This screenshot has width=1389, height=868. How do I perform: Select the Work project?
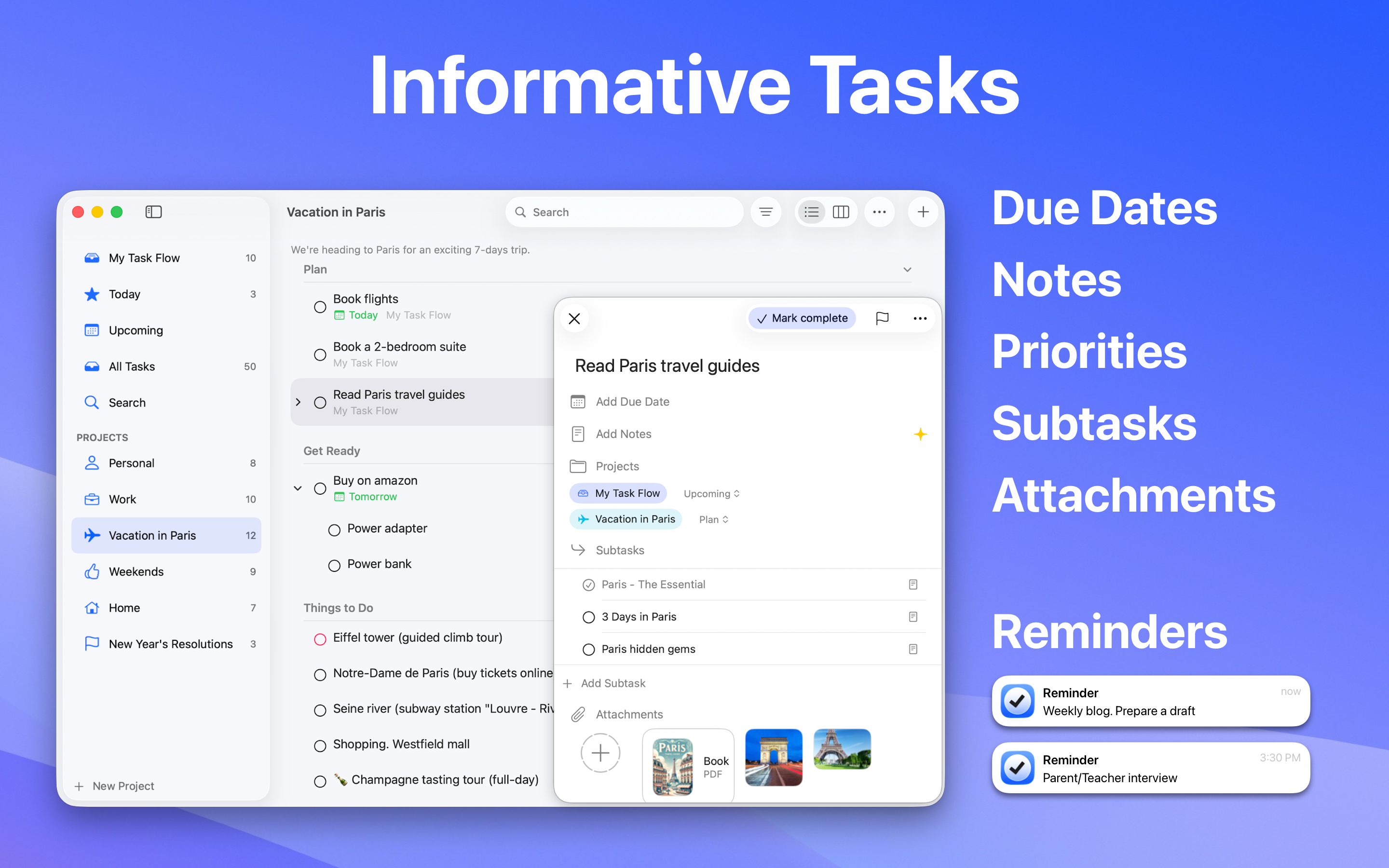tap(166, 499)
